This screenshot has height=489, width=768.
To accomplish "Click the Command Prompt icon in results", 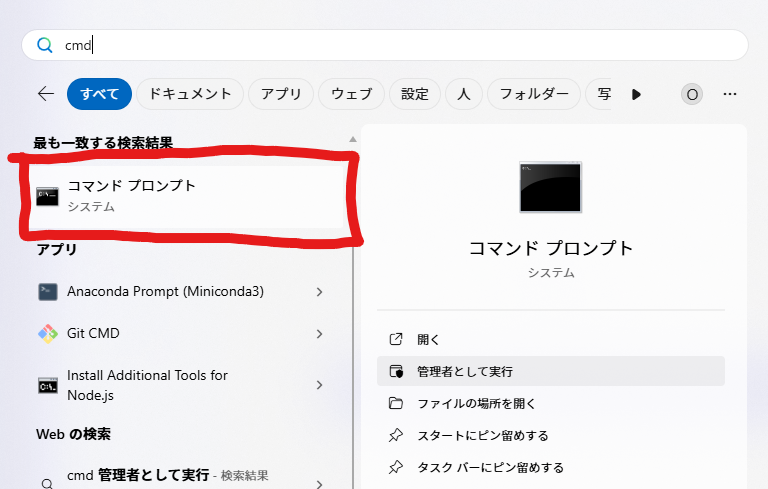I will tap(48, 196).
